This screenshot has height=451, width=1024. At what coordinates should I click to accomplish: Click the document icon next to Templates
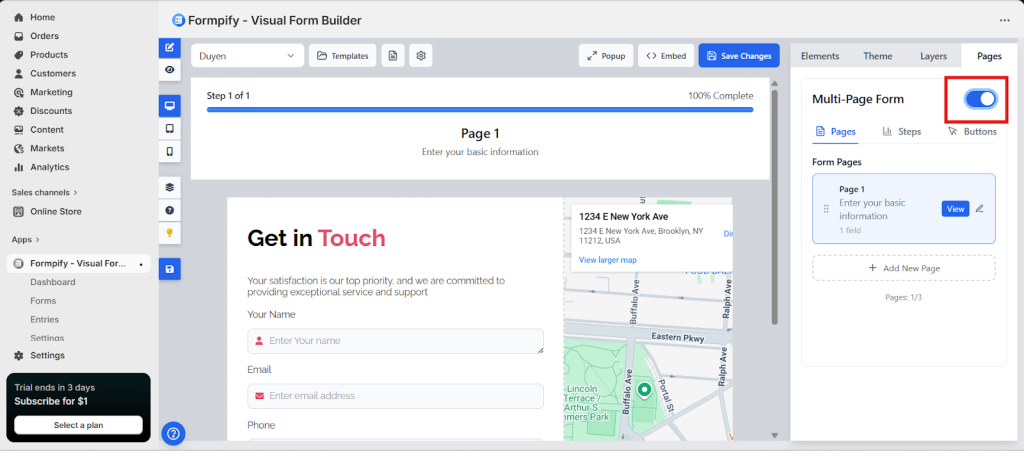click(393, 56)
